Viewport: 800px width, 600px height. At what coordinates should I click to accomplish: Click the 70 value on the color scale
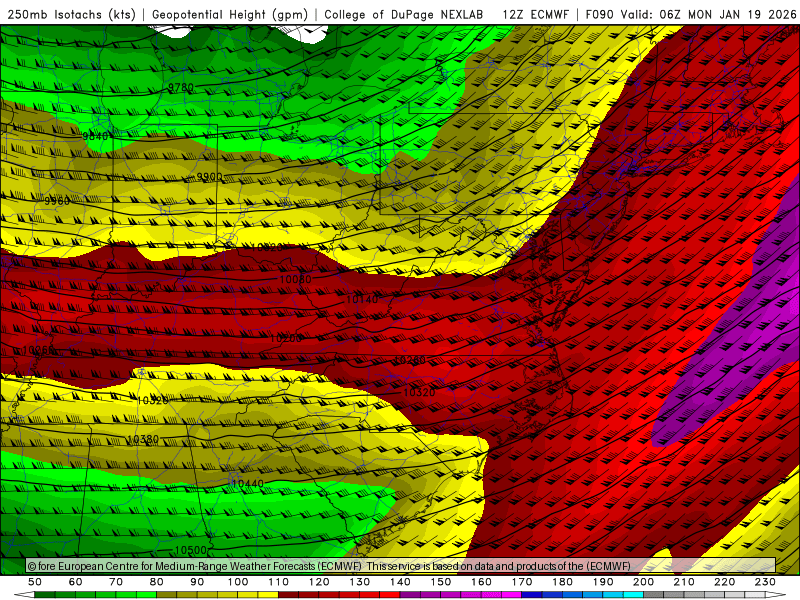click(116, 582)
